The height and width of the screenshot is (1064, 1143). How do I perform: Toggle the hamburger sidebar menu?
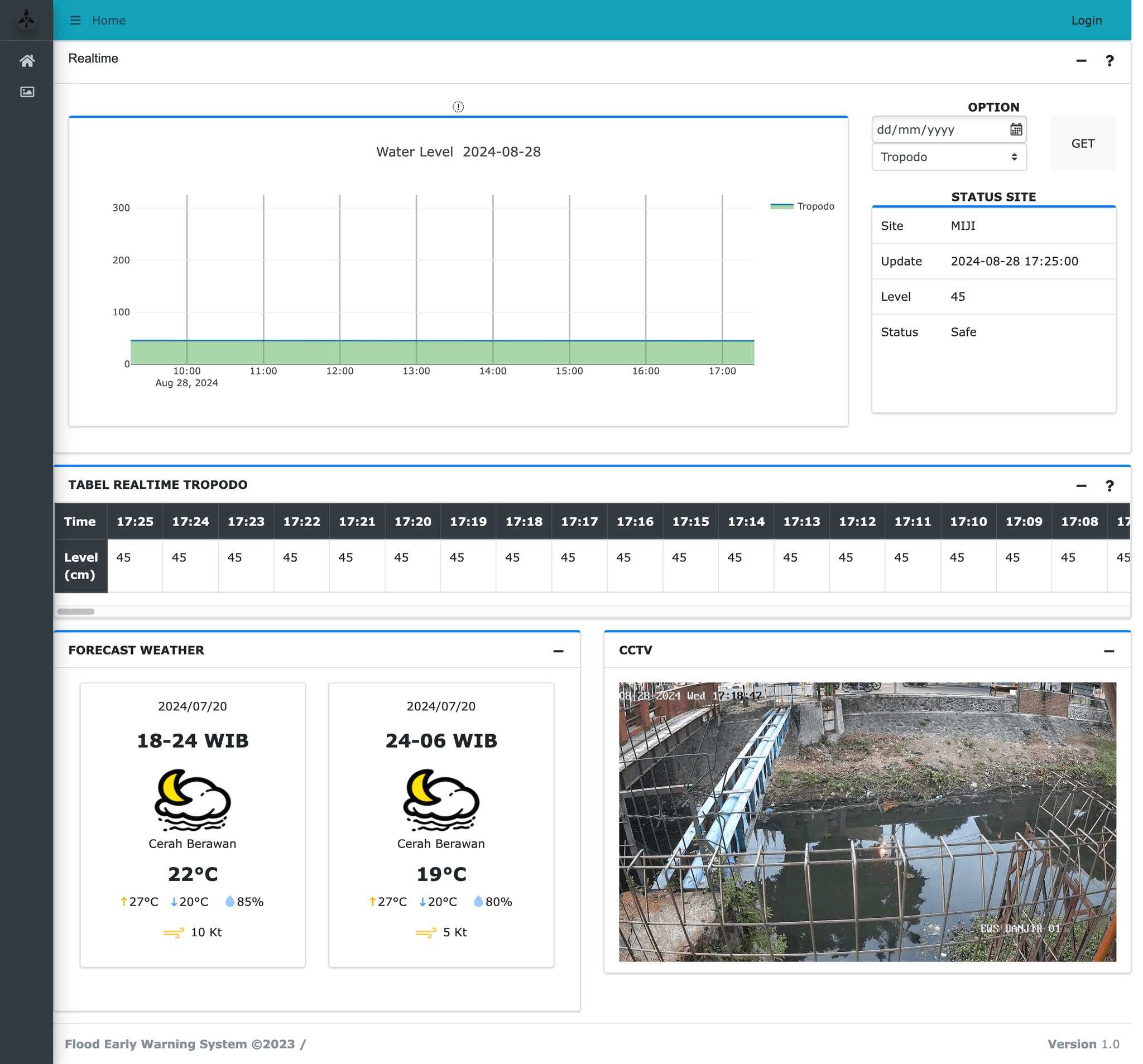75,21
